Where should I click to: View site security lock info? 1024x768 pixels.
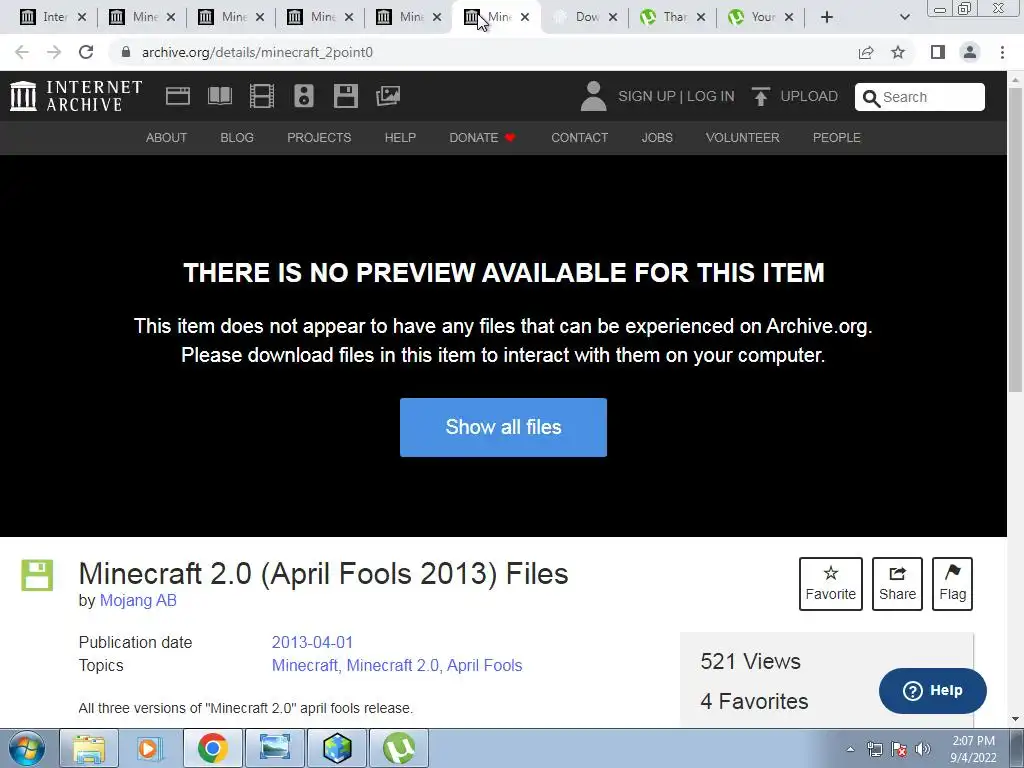tap(126, 52)
